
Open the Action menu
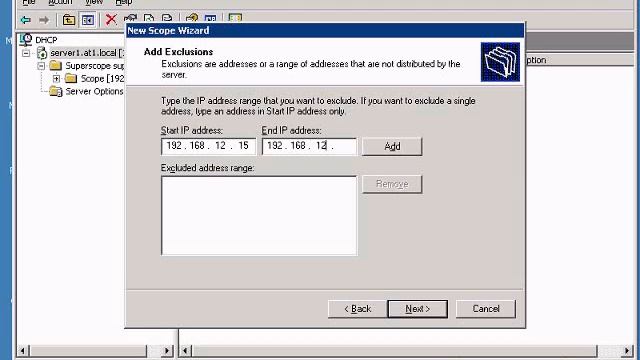[x=60, y=2]
